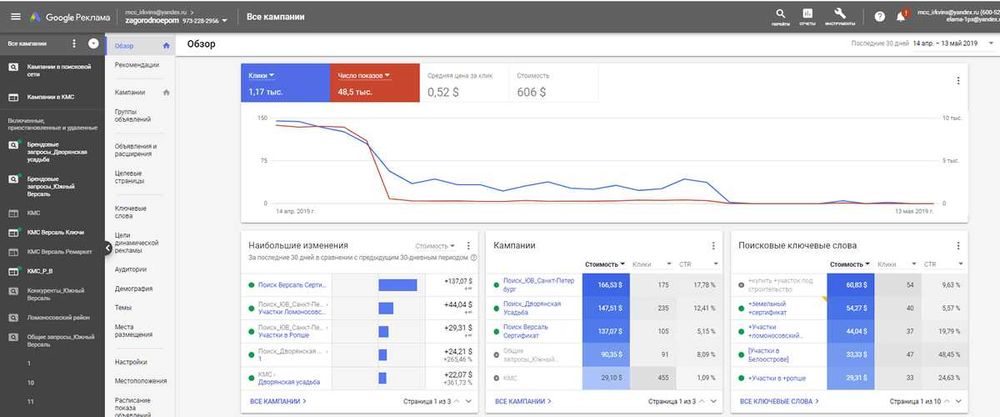This screenshot has height=417, width=1000.
Task: Open Клики column dropdown in Кампании card
Action: click(652, 264)
